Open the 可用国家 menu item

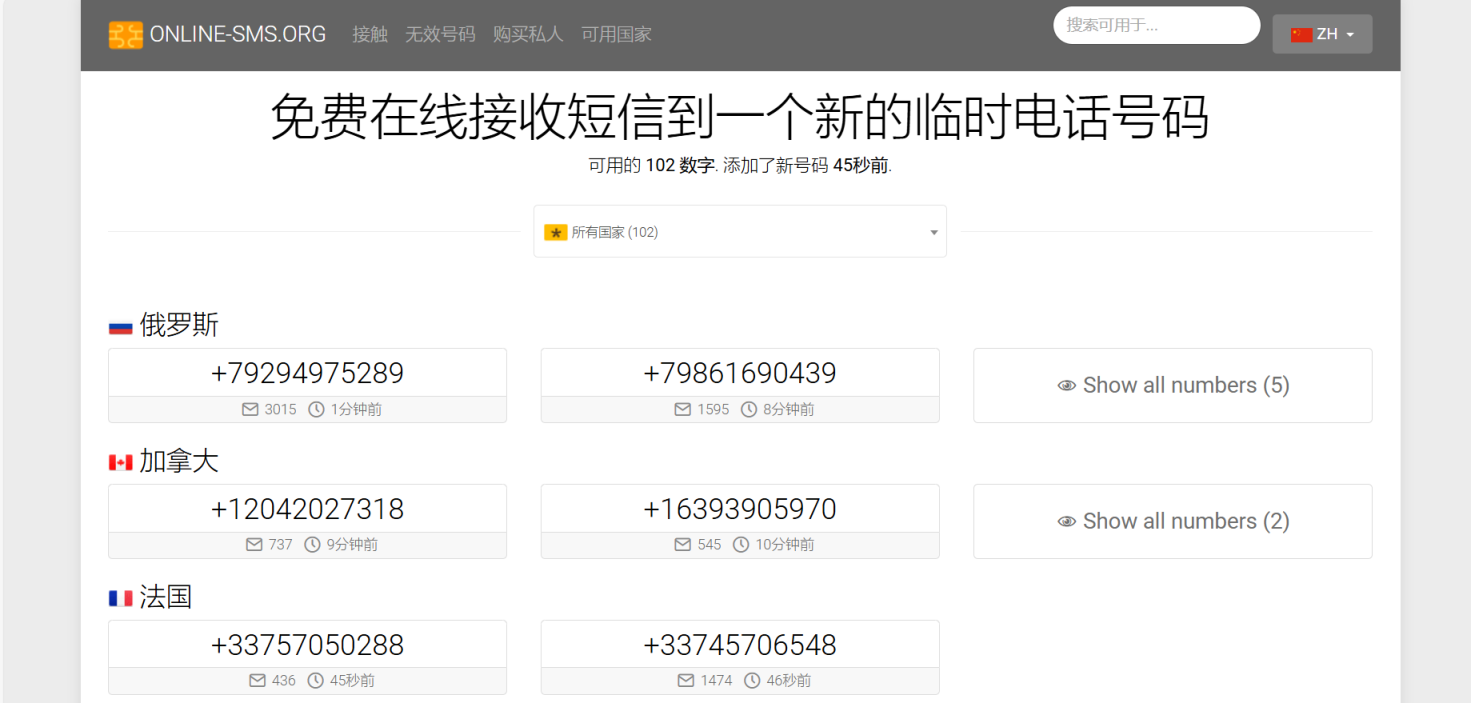tap(615, 33)
